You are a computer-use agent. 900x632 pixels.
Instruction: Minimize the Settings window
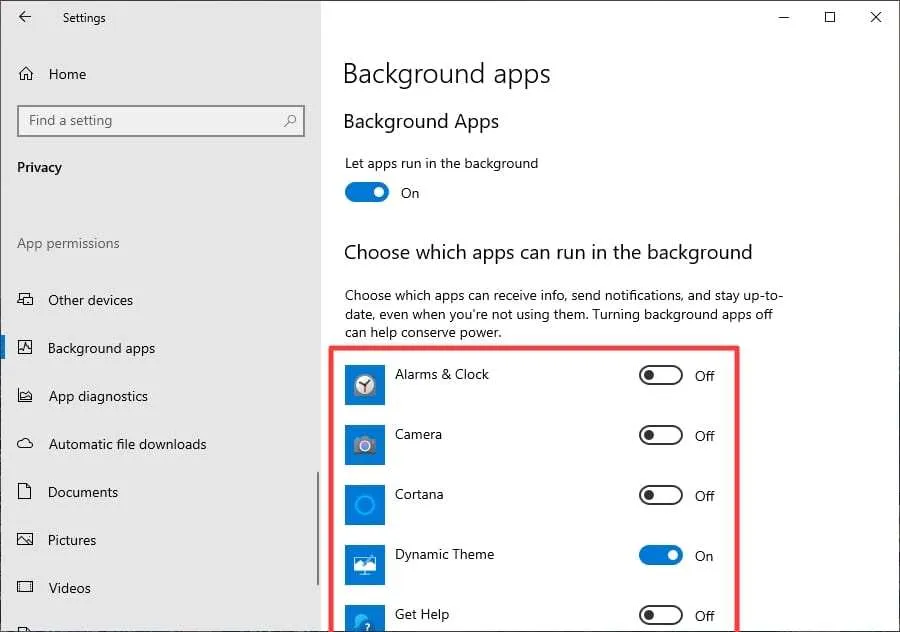pos(783,17)
